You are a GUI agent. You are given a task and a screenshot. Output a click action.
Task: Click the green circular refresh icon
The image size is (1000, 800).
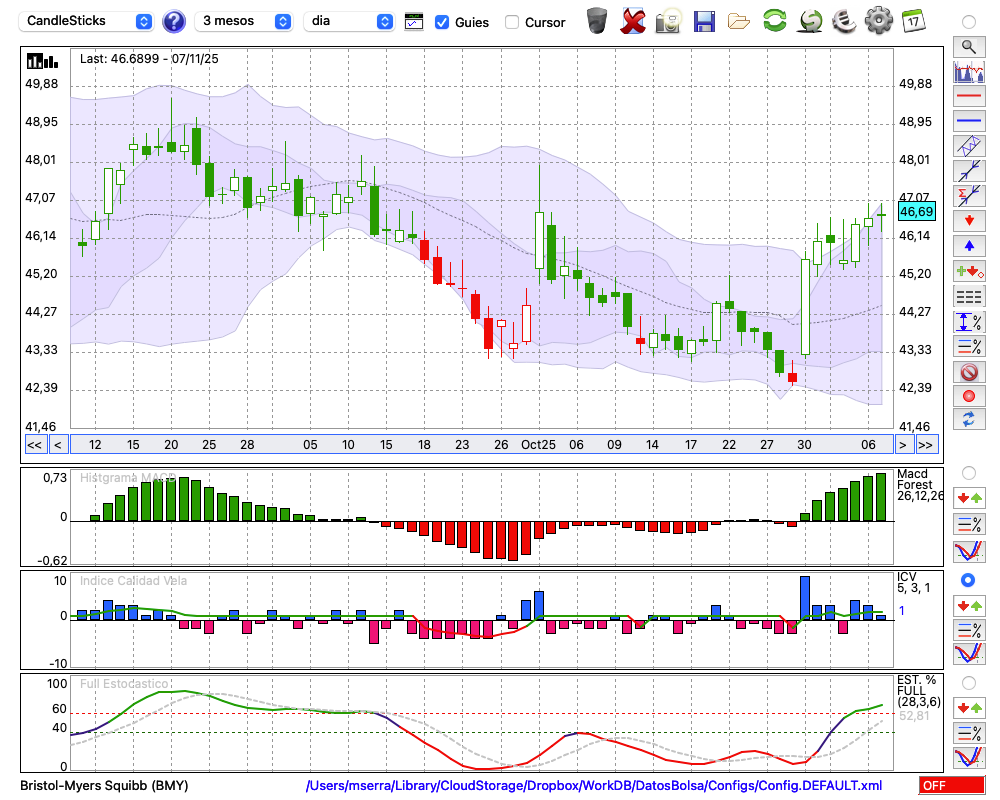click(774, 20)
